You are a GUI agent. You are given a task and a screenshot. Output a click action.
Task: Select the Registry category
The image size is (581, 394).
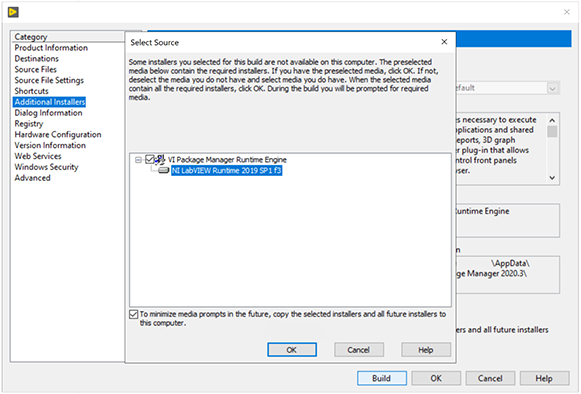pos(29,123)
